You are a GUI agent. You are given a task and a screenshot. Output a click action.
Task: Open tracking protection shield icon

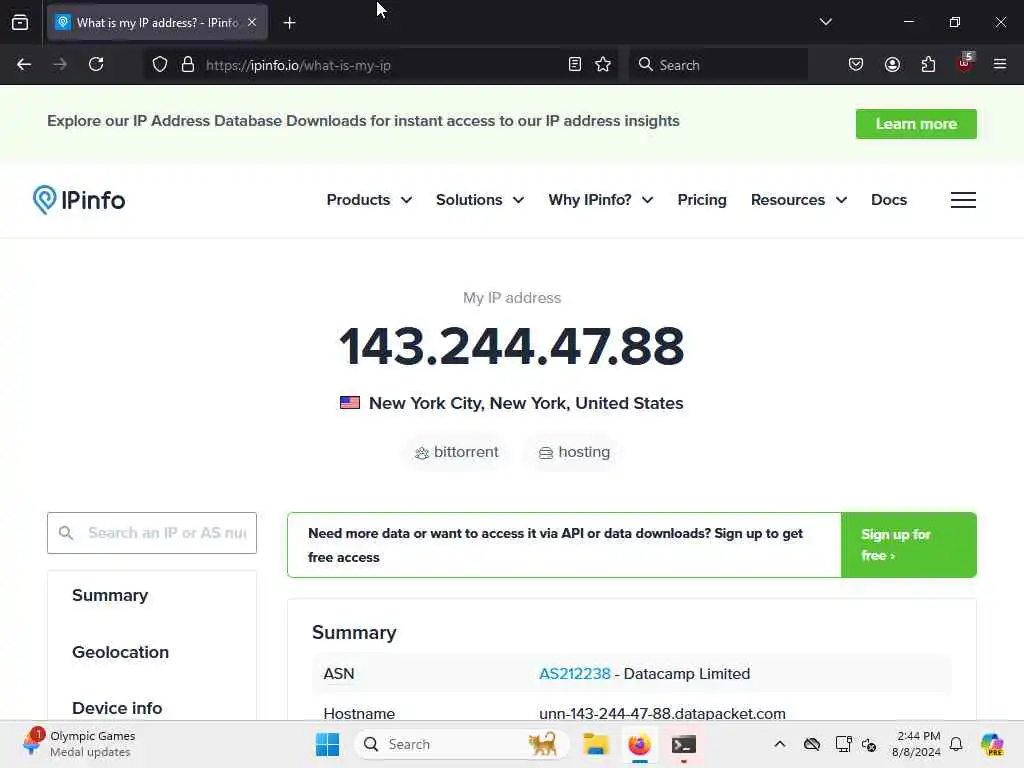click(x=160, y=65)
